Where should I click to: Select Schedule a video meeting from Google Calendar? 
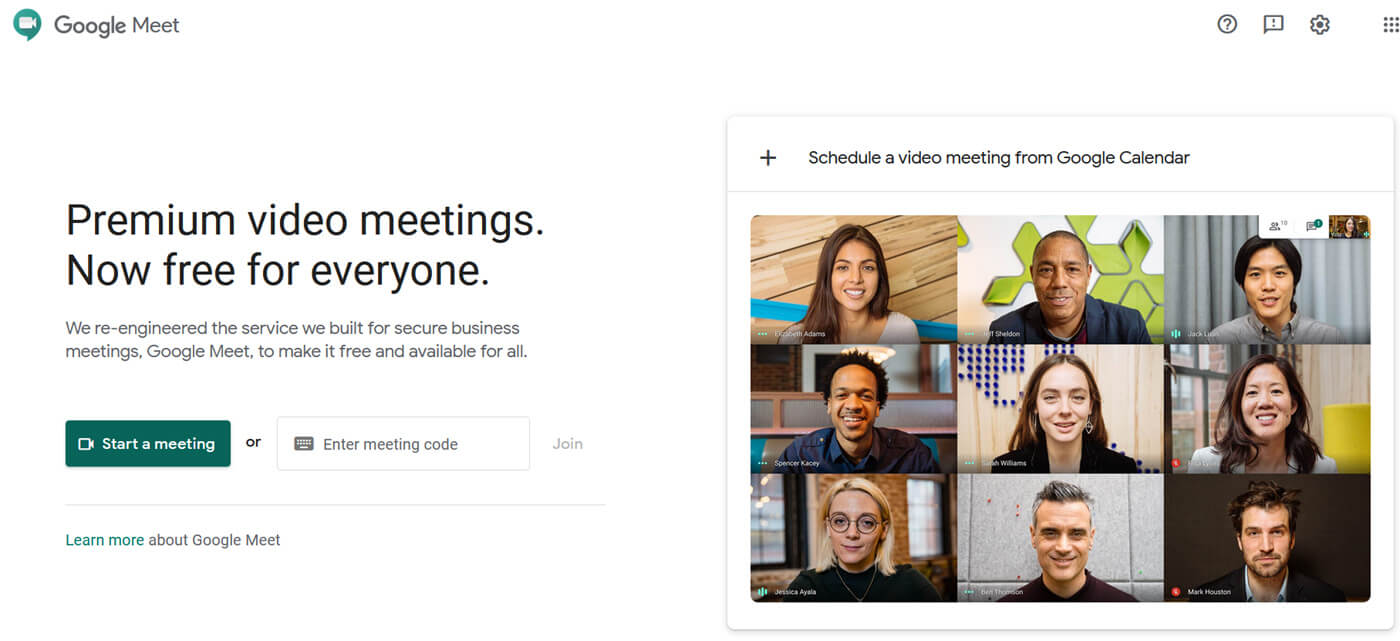click(x=999, y=157)
